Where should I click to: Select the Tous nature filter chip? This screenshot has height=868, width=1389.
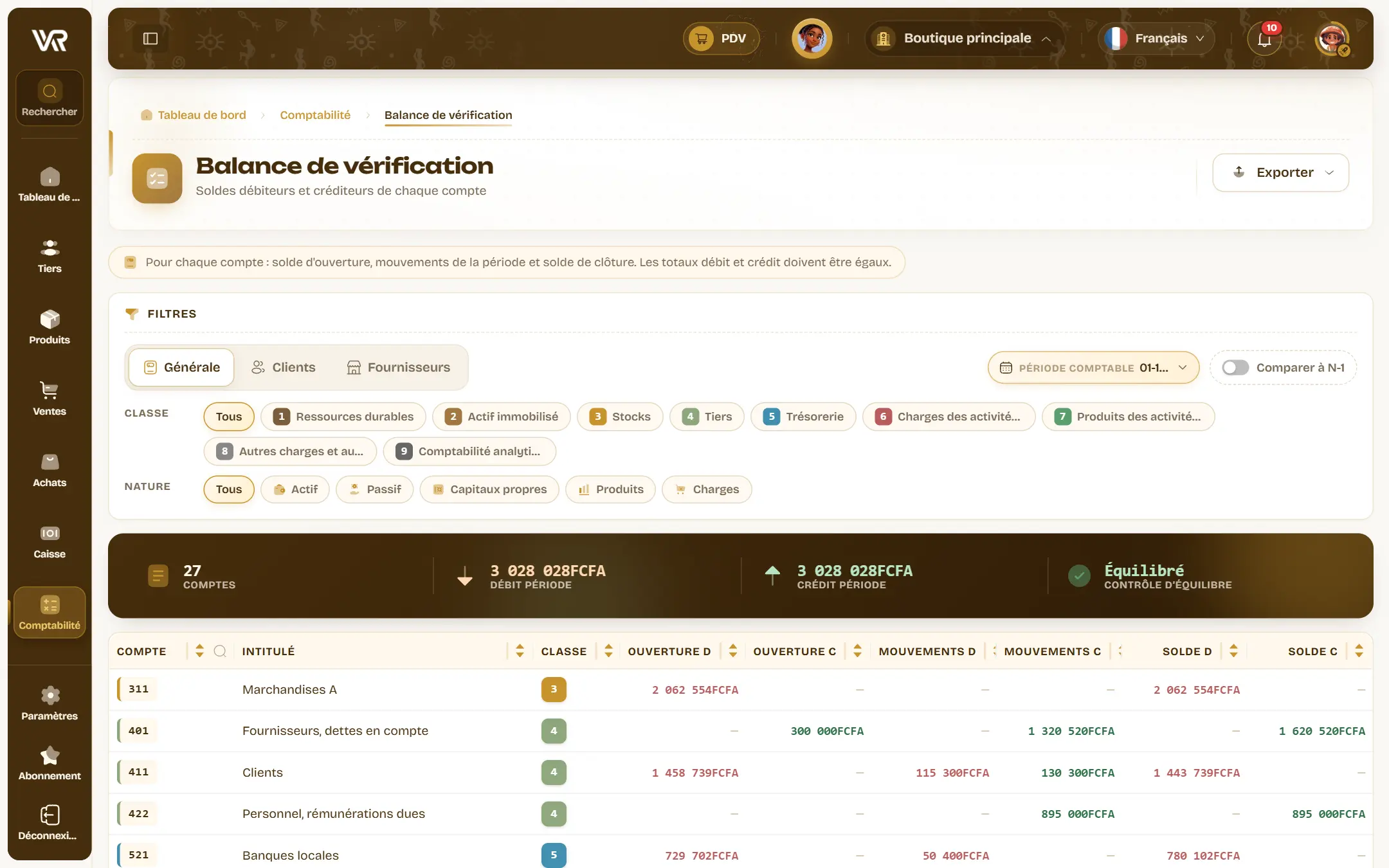(229, 489)
